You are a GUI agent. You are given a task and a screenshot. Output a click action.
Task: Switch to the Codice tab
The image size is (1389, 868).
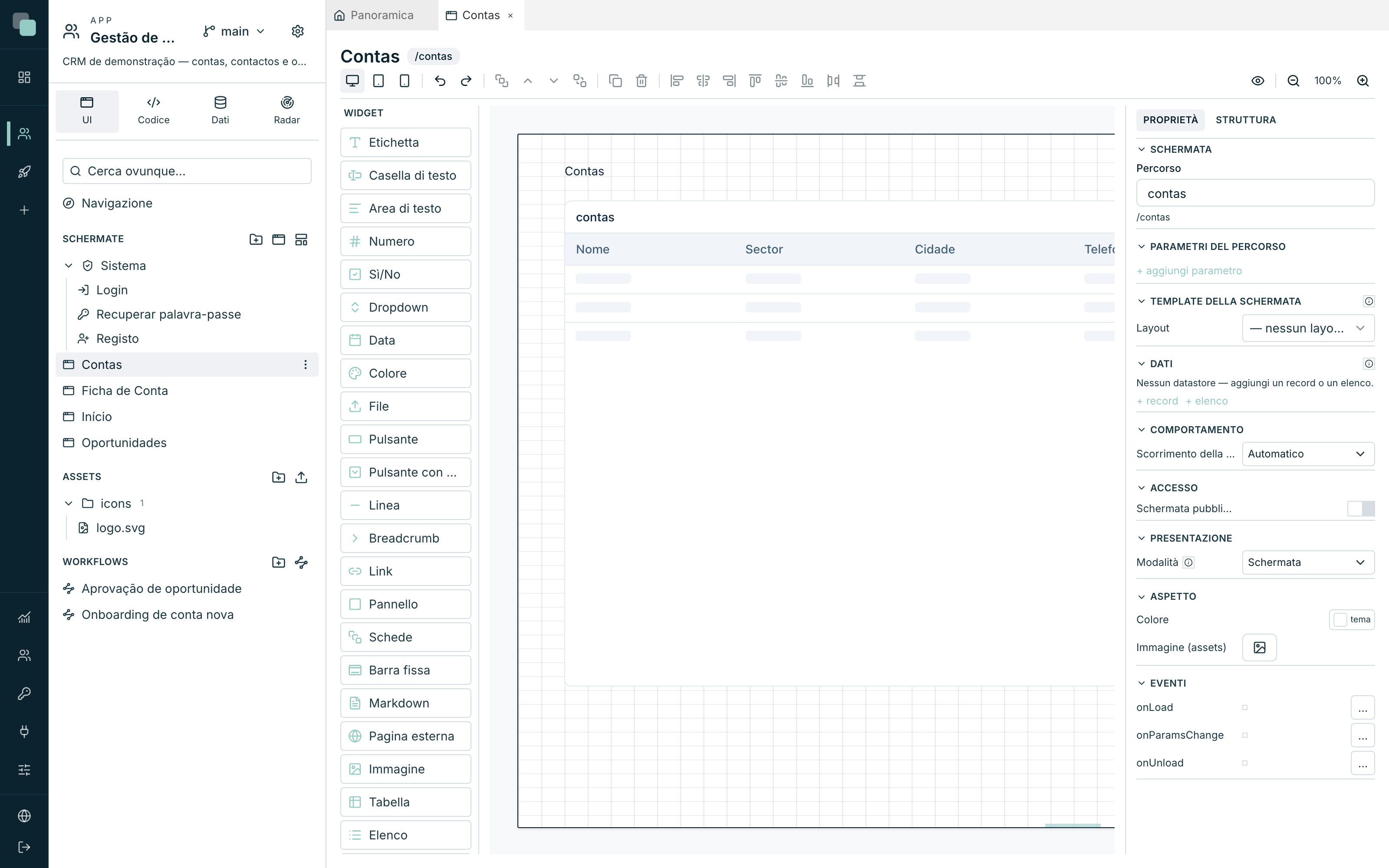153,111
